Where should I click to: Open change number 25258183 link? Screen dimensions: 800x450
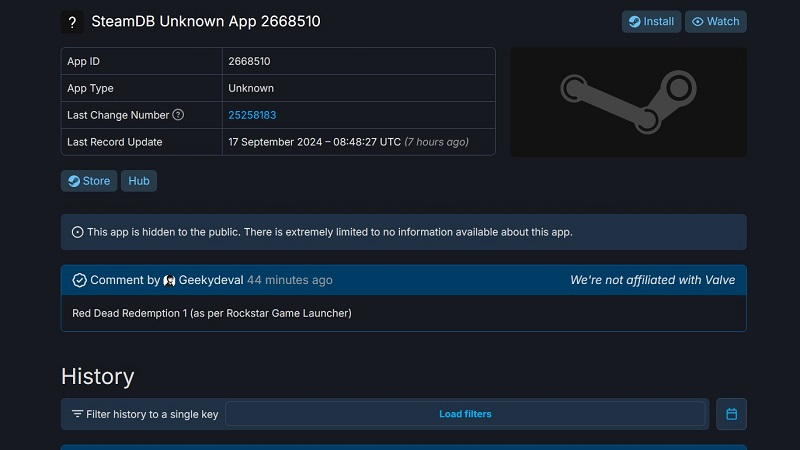pos(252,115)
